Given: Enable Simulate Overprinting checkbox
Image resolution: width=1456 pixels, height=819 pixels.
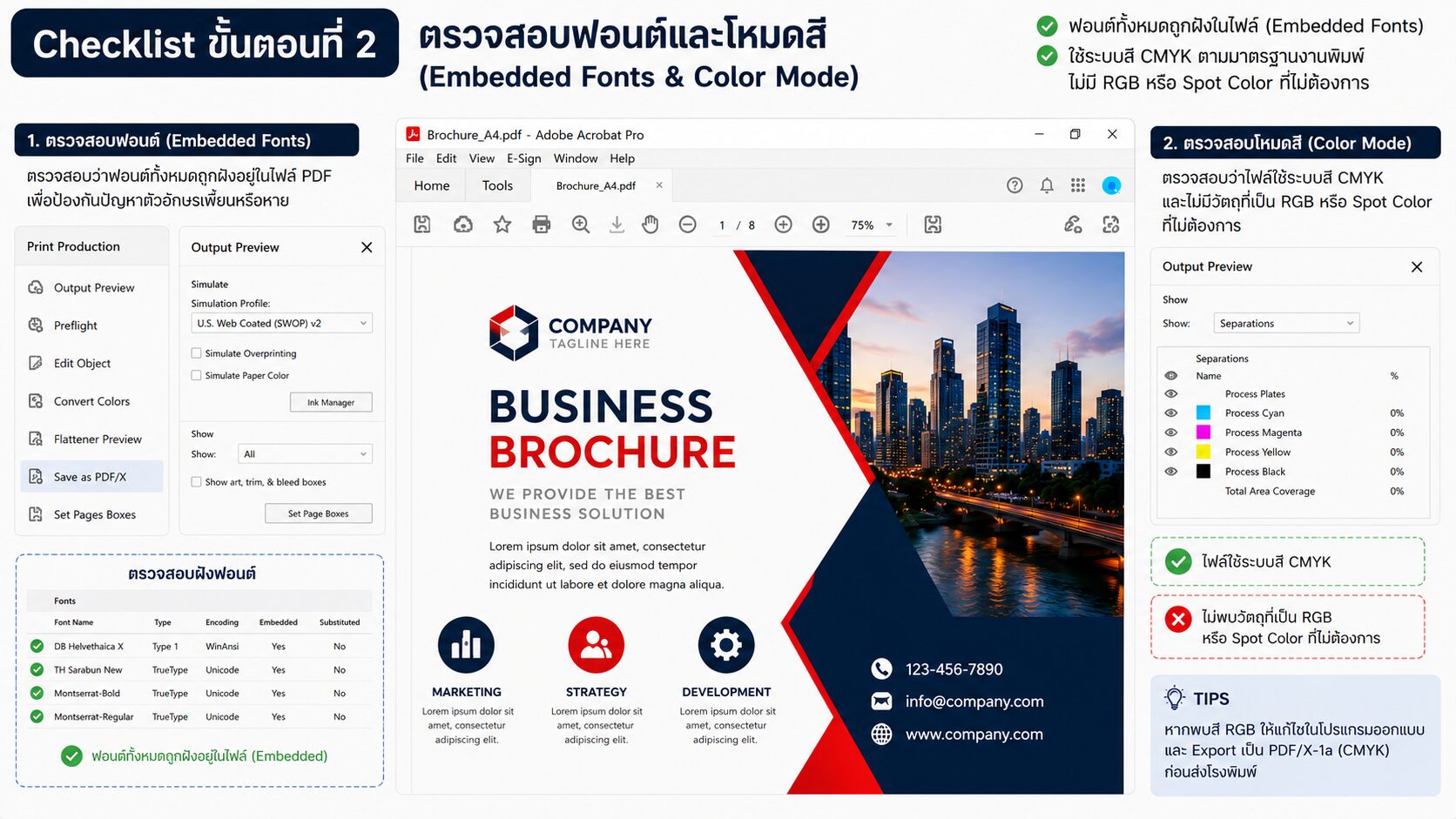Looking at the screenshot, I should pyautogui.click(x=196, y=353).
